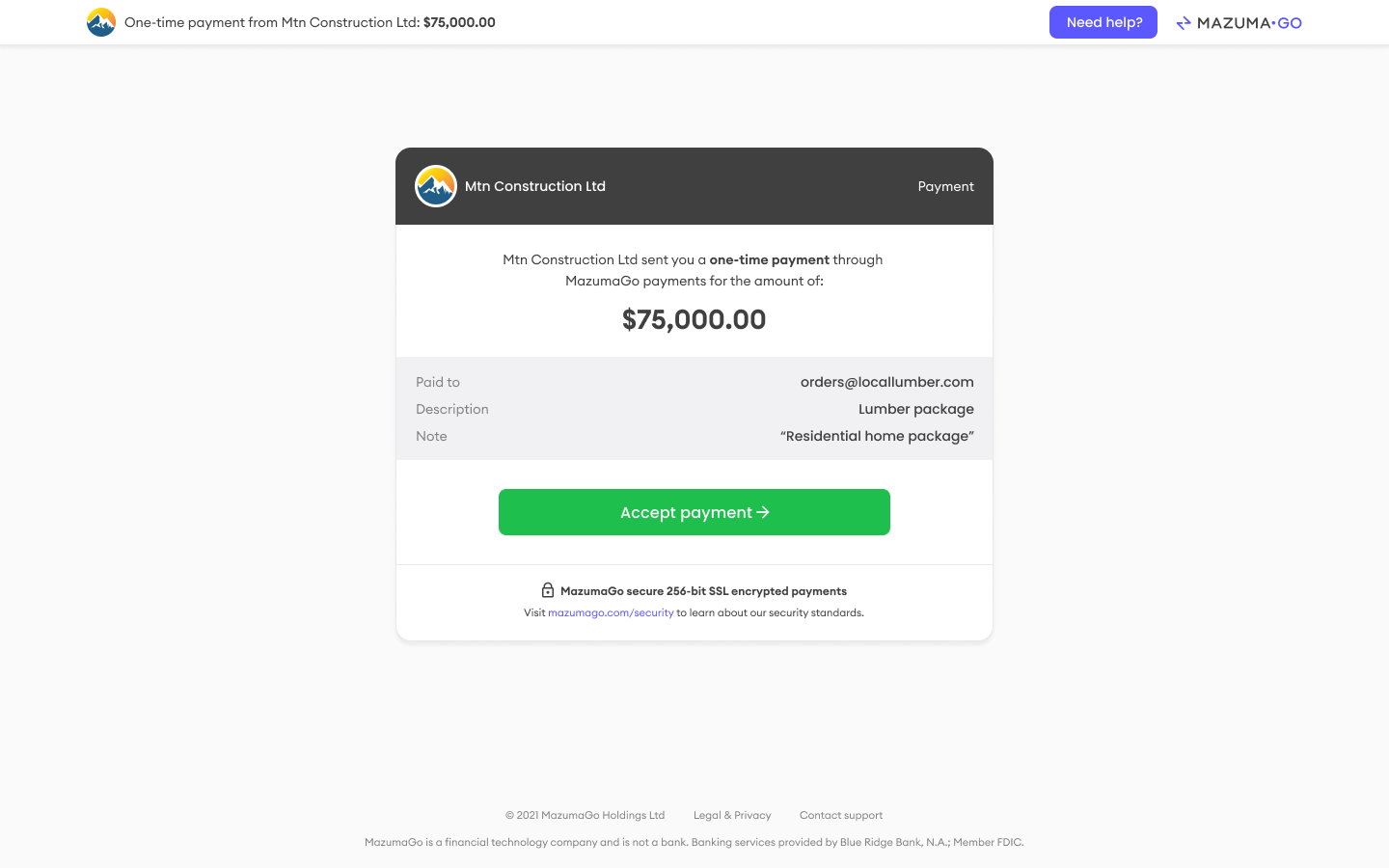
Task: Open the Need help? button
Action: (x=1103, y=22)
